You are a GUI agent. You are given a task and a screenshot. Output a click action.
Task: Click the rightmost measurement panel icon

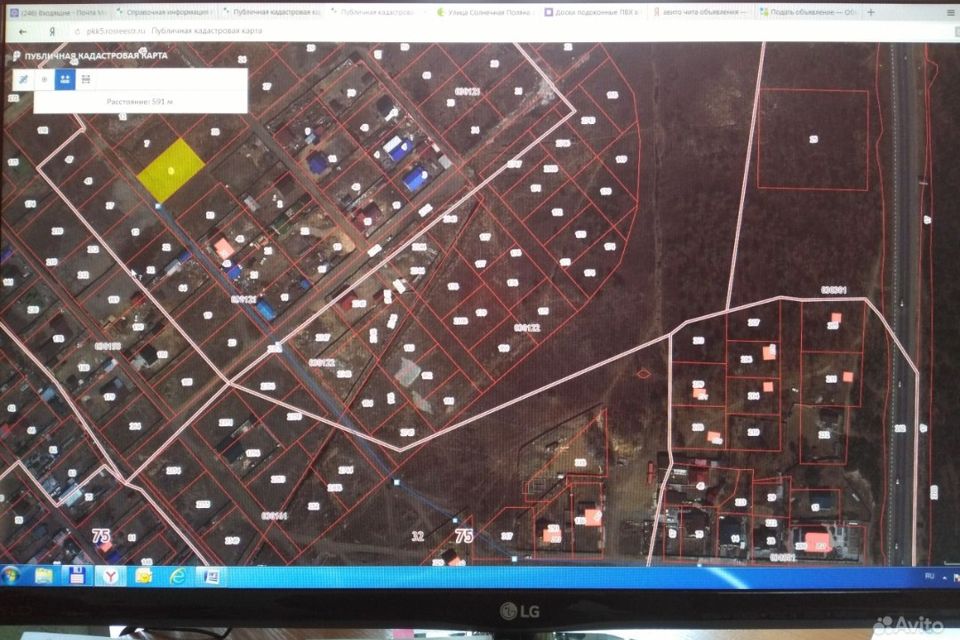(86, 79)
